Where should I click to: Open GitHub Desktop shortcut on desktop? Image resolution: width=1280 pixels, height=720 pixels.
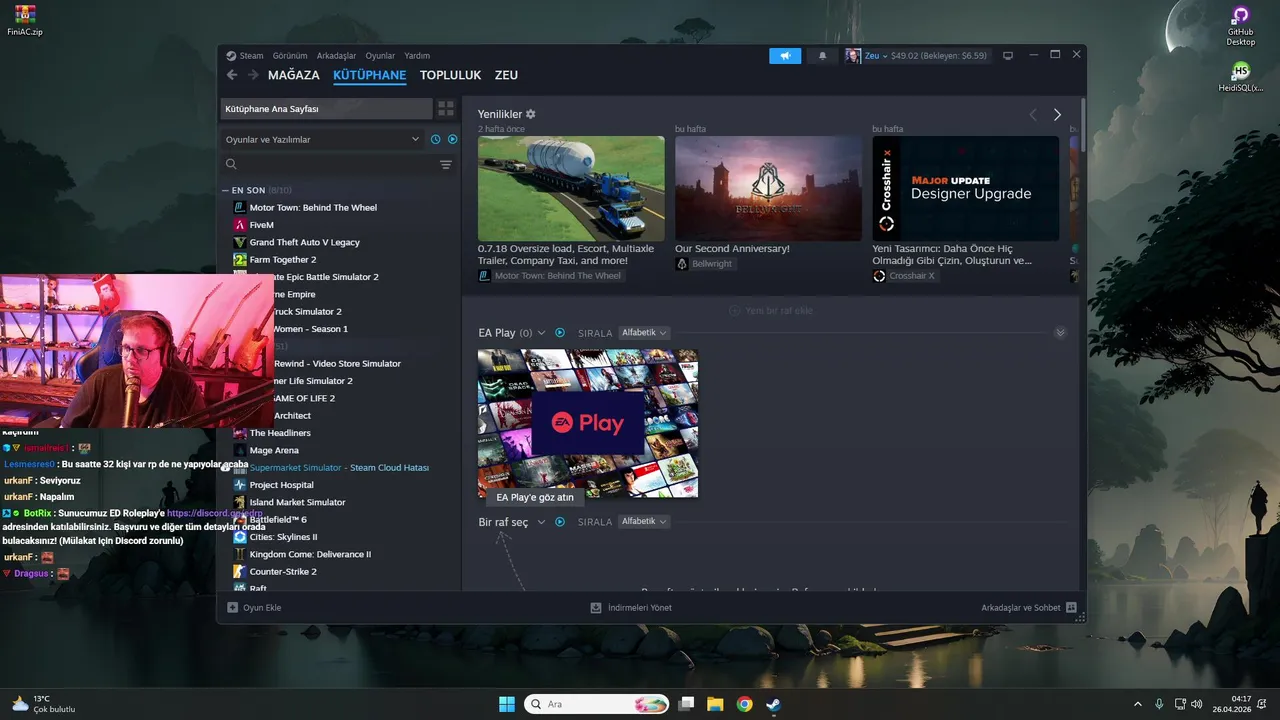(x=1241, y=25)
